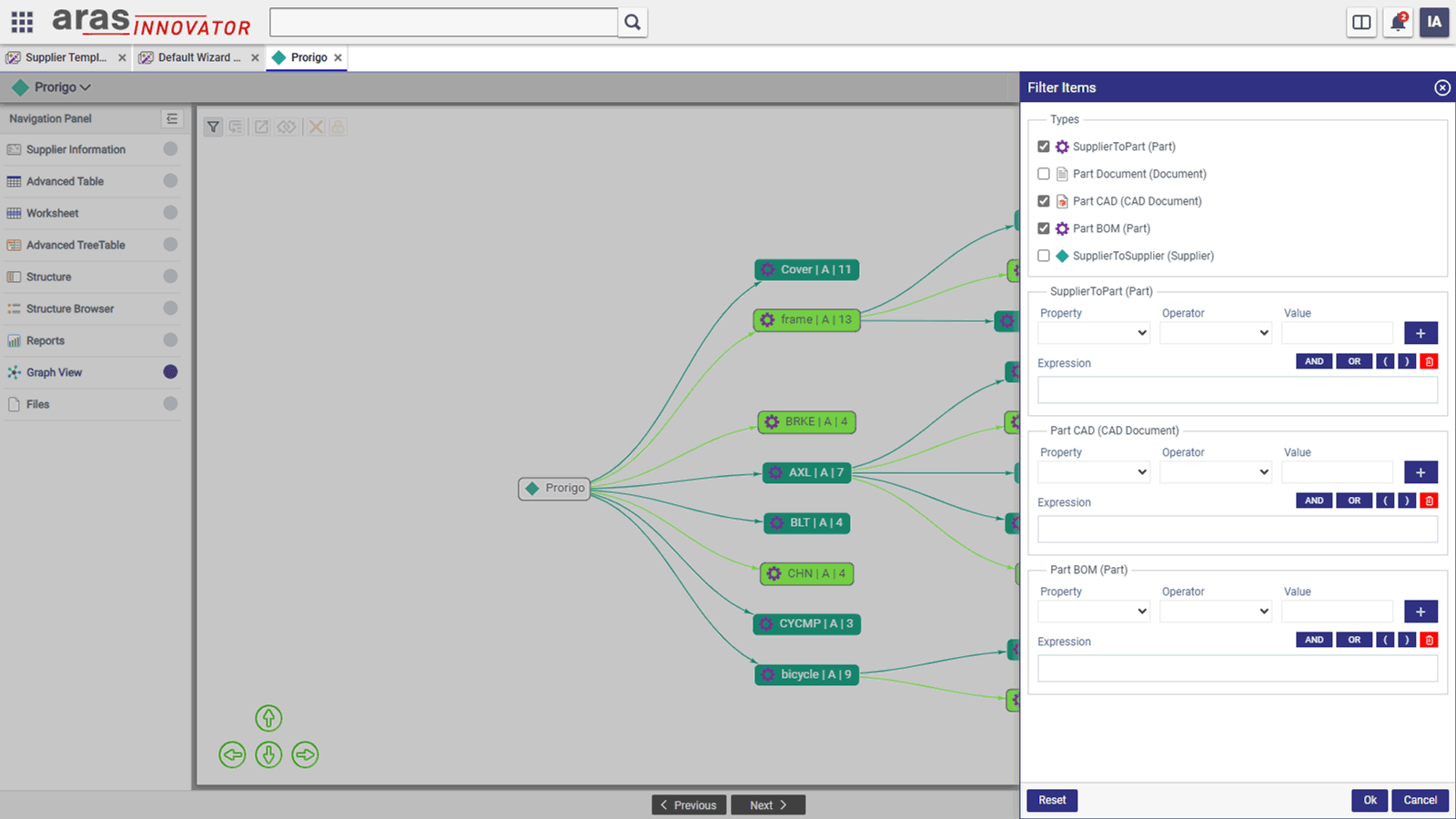Viewport: 1456px width, 819px height.
Task: Open the IA user profile menu
Action: tap(1434, 22)
